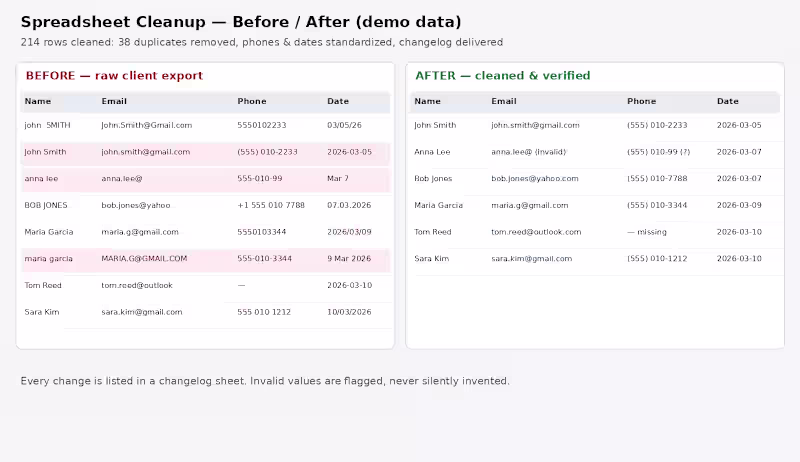Click the '— missing' phone cell

click(x=647, y=232)
